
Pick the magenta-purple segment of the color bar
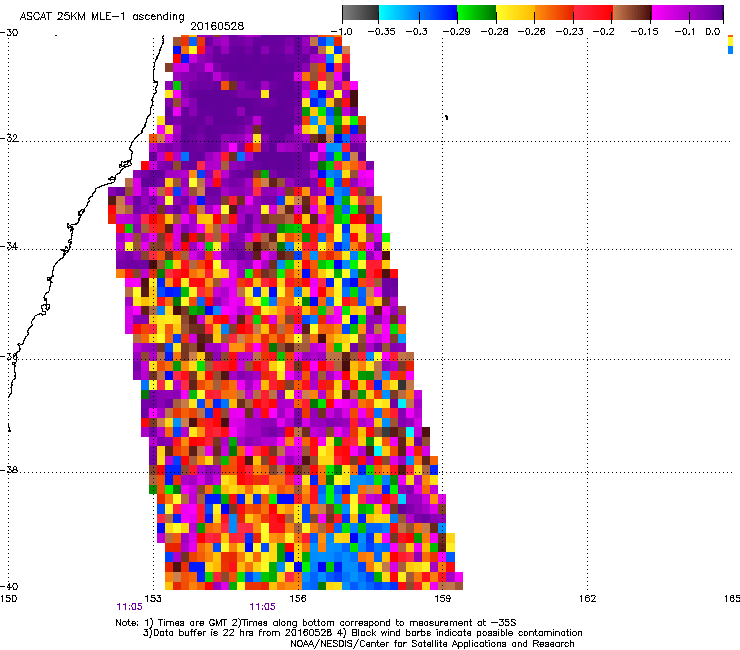pyautogui.click(x=687, y=13)
